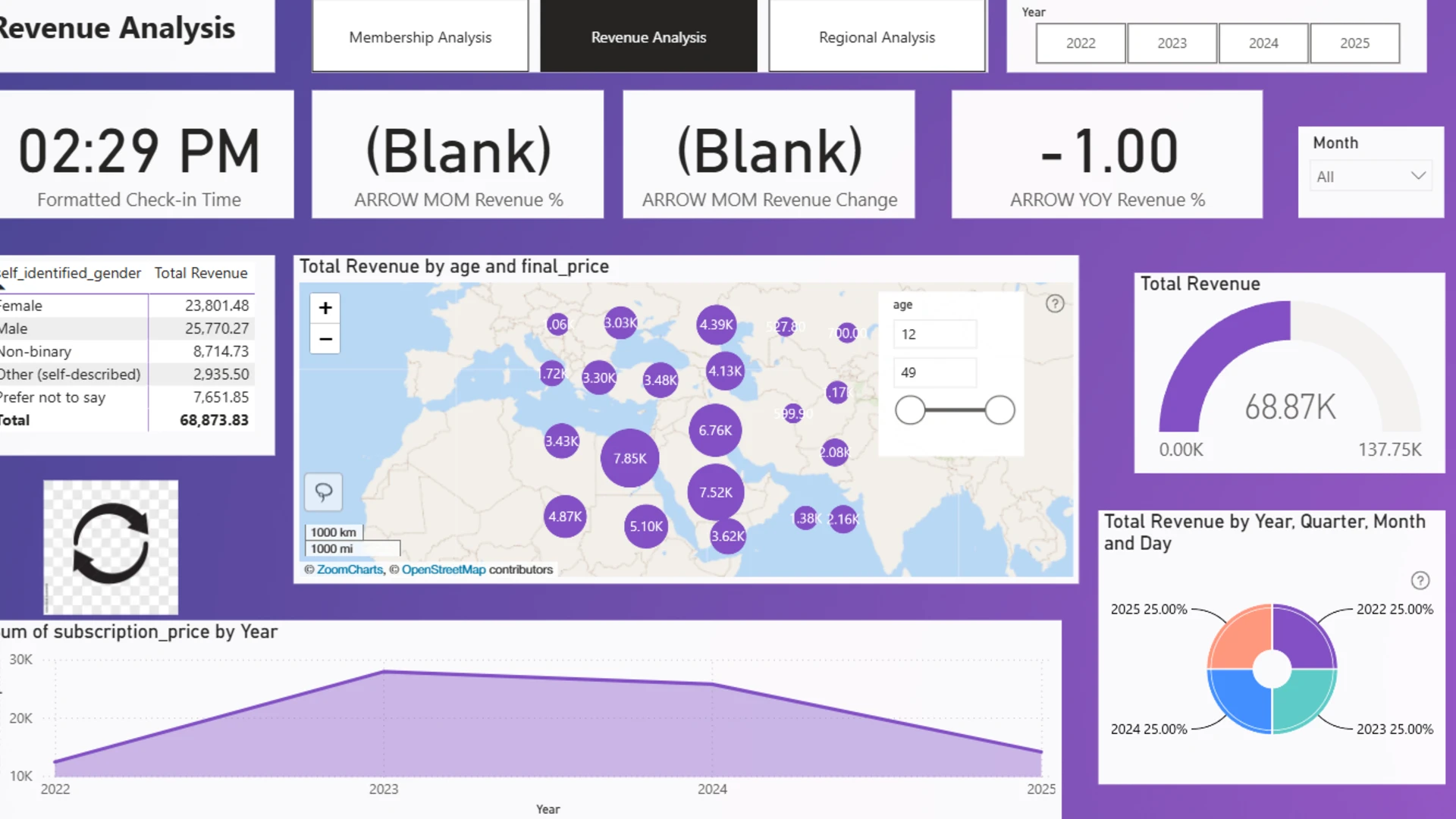Toggle the 2022 year slicer
The image size is (1456, 819).
(x=1081, y=43)
